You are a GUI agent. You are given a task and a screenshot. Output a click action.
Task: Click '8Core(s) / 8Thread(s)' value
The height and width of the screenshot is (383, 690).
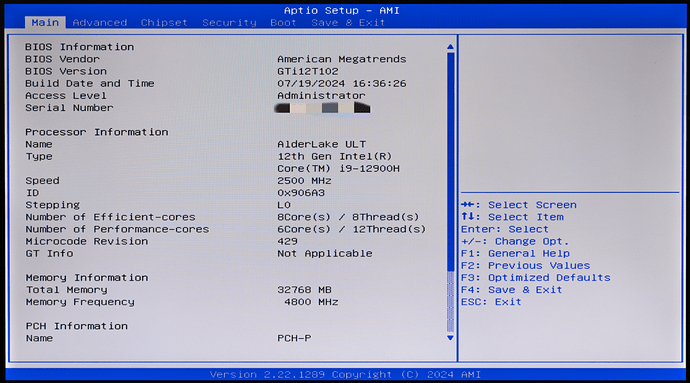click(348, 217)
